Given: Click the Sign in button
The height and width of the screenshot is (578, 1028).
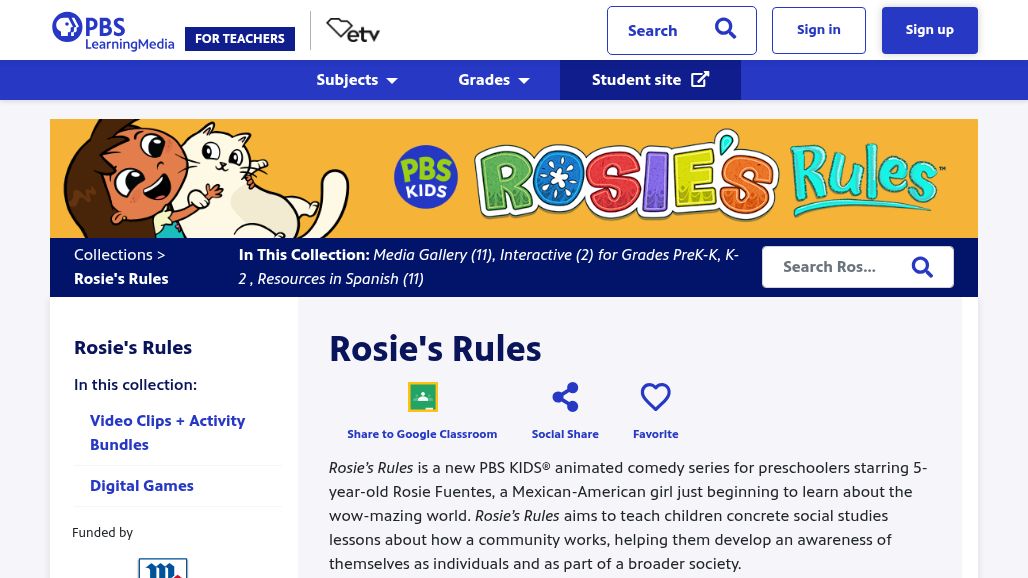Looking at the screenshot, I should [818, 30].
